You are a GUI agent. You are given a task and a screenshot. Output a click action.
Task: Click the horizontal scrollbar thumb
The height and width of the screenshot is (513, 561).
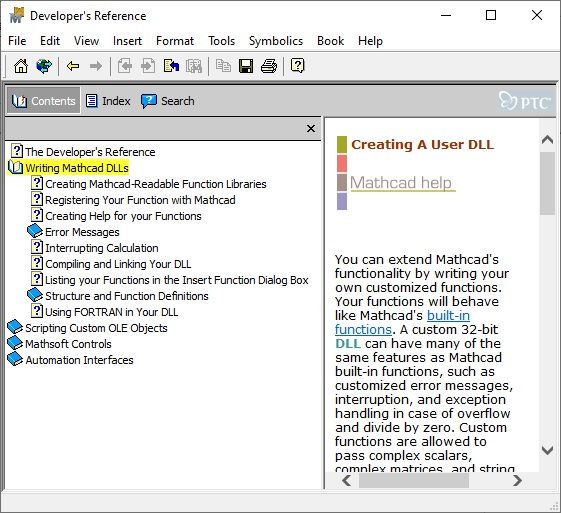[414, 480]
